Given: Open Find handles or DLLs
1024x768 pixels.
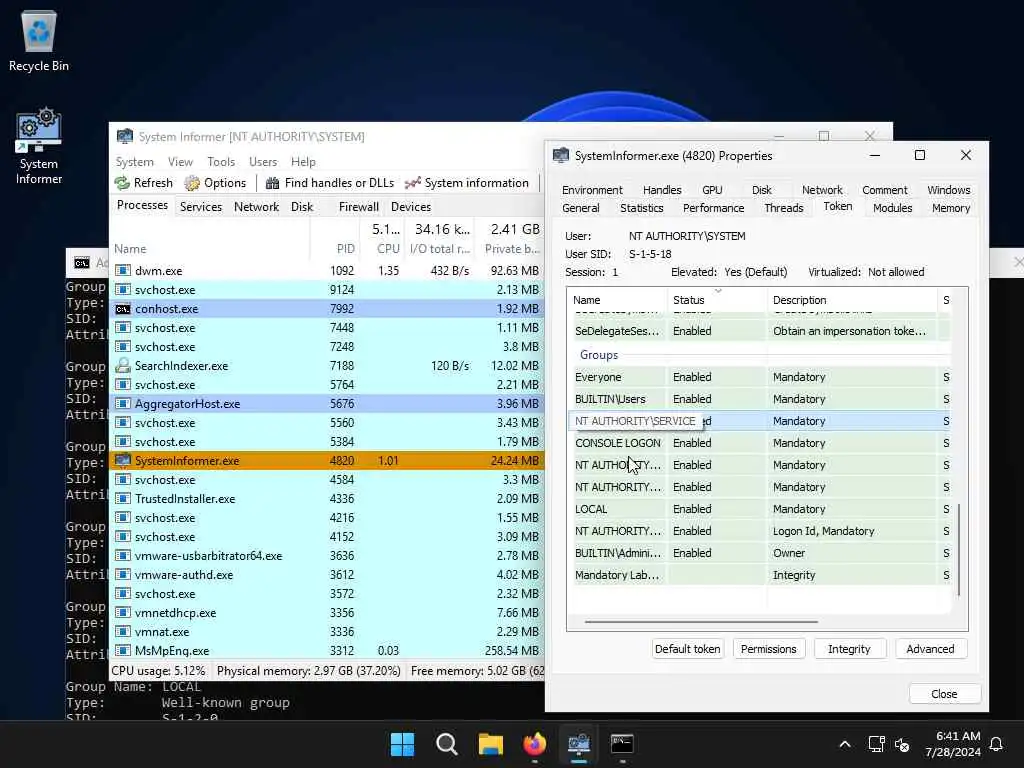Looking at the screenshot, I should (x=330, y=183).
